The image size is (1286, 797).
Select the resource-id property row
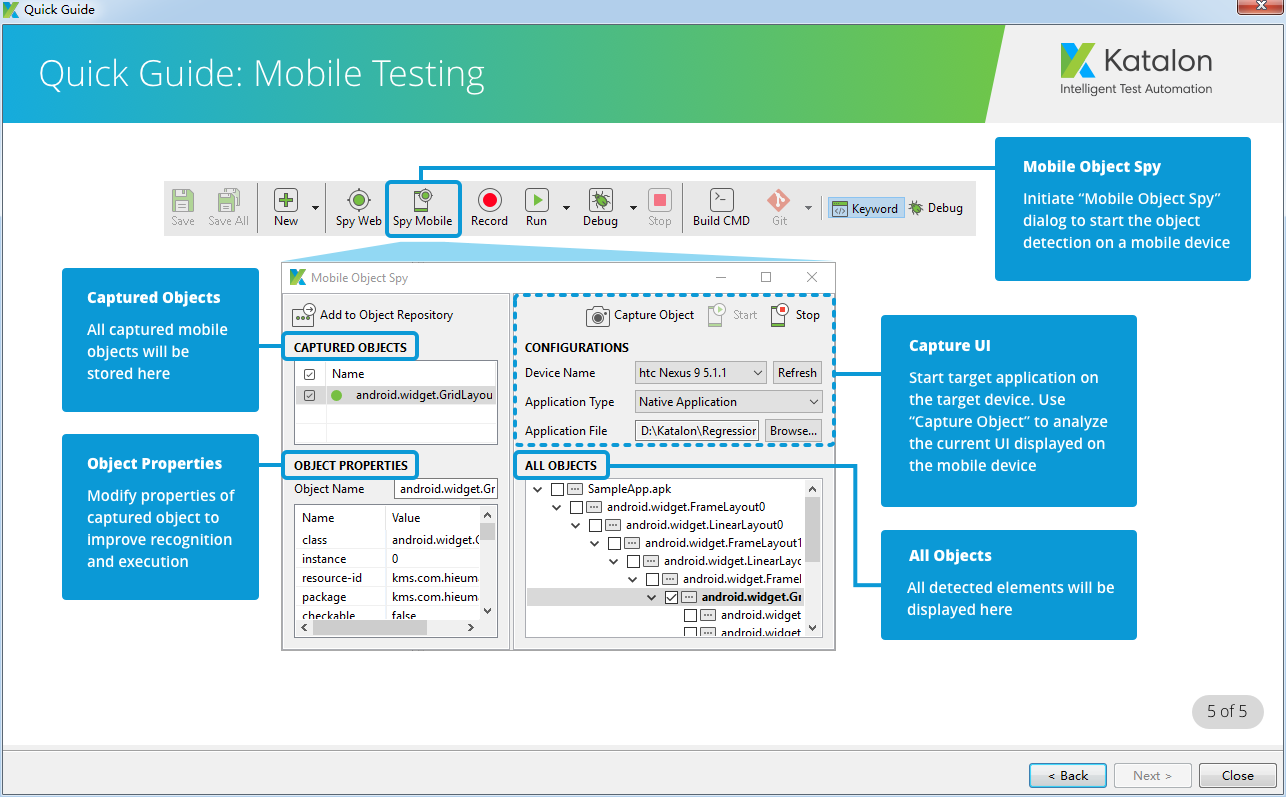click(387, 578)
